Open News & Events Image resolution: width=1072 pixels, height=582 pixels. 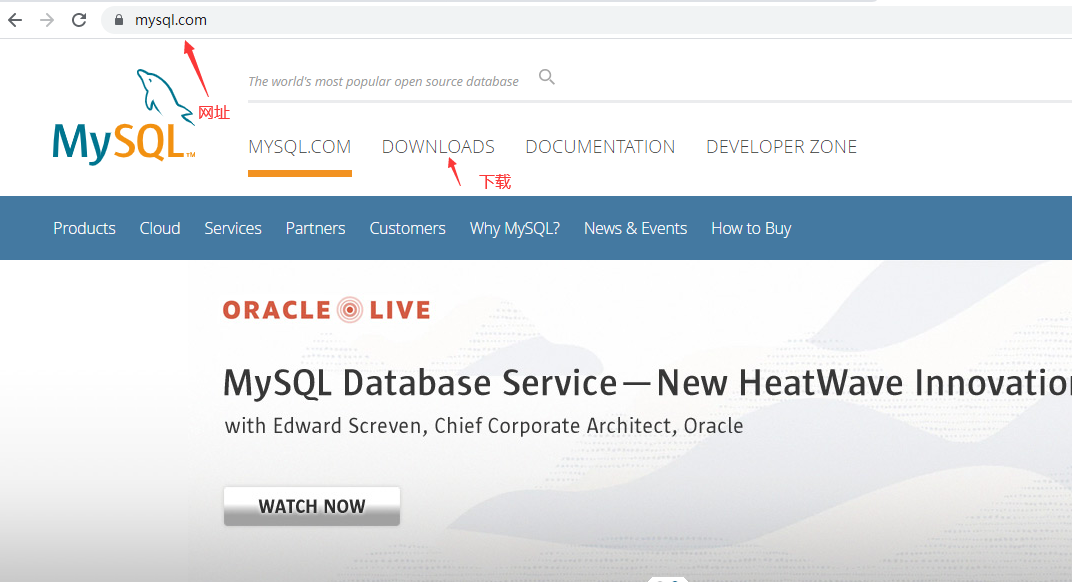pos(635,228)
